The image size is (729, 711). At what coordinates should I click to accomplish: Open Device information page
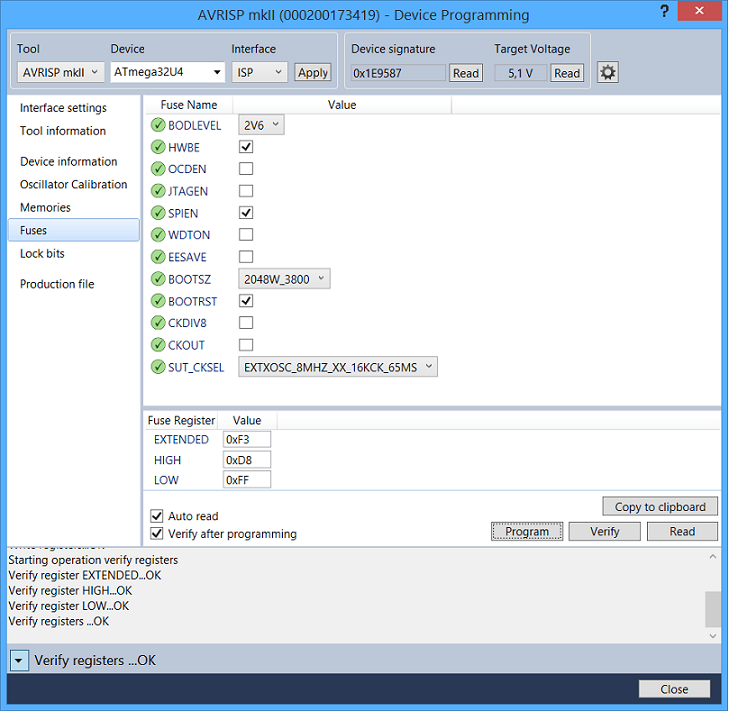pos(68,161)
